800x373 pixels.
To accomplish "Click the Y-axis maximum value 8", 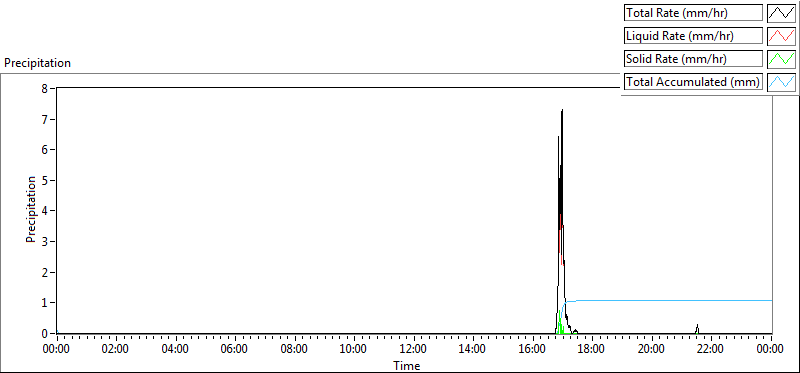I will coord(44,88).
